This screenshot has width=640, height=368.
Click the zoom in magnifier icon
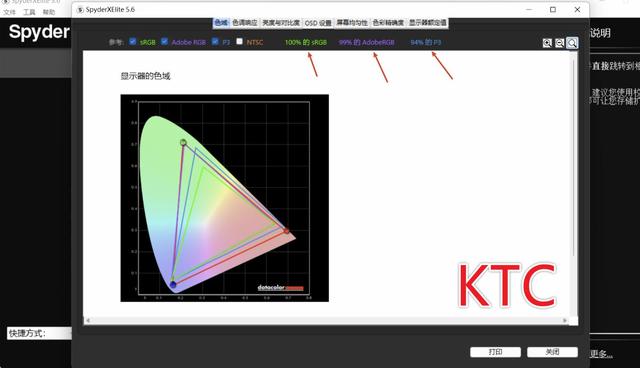point(547,43)
